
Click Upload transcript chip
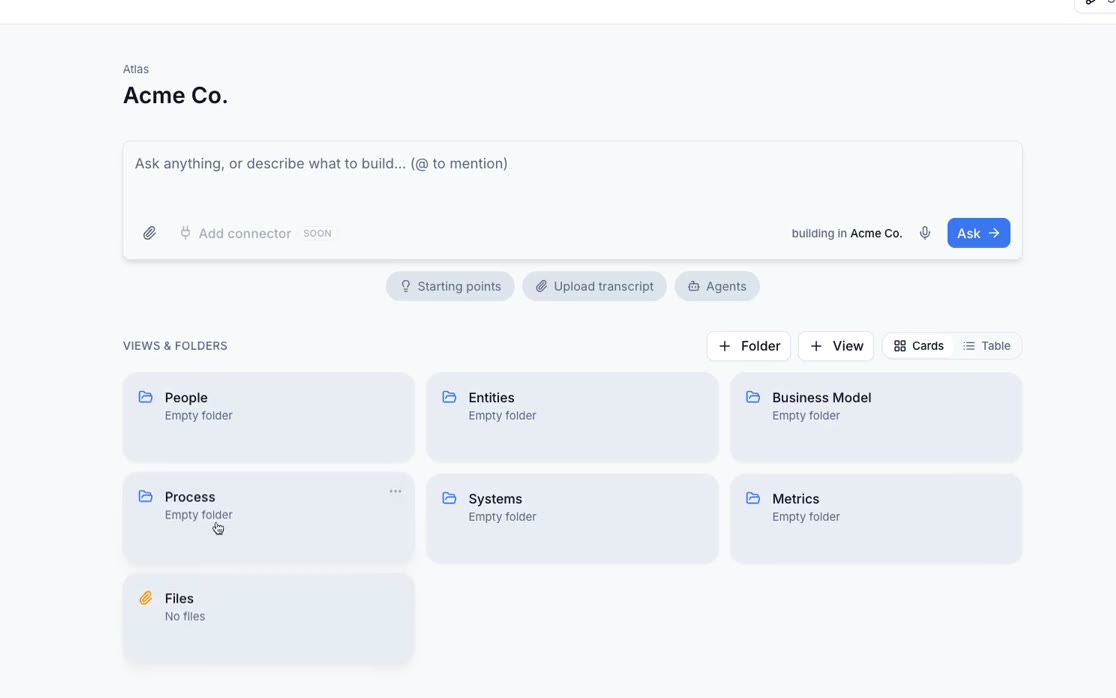tap(594, 286)
